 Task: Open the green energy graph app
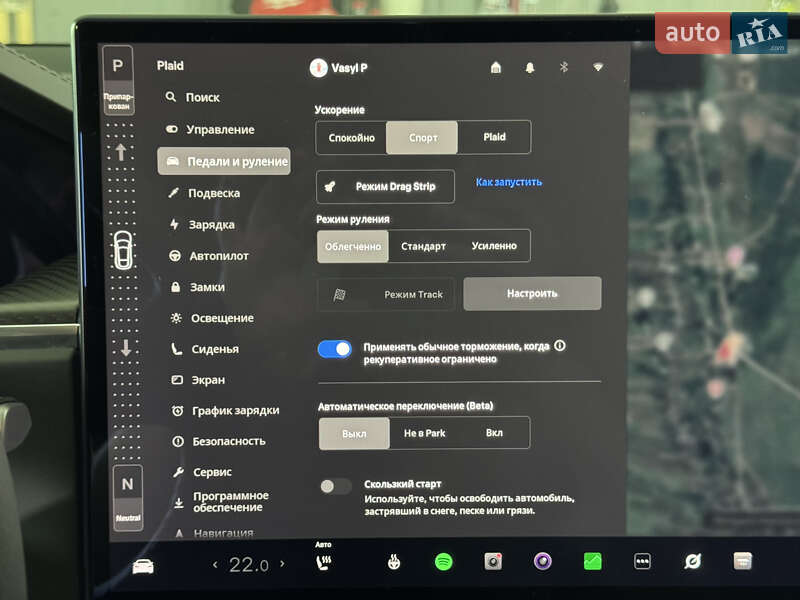592,562
